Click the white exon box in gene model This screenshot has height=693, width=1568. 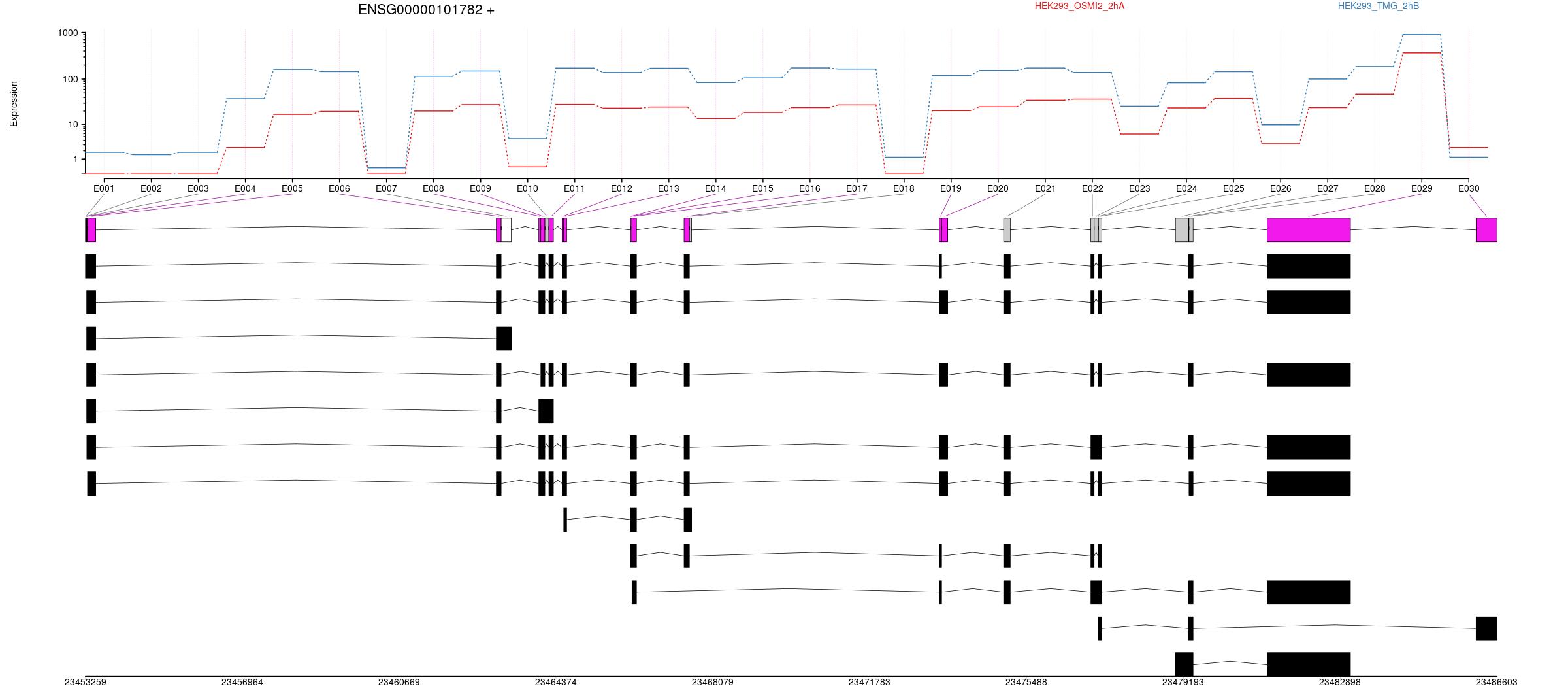[x=506, y=230]
